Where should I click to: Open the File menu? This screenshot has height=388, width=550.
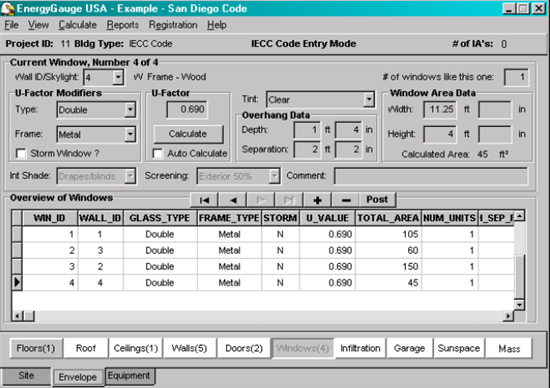11,25
